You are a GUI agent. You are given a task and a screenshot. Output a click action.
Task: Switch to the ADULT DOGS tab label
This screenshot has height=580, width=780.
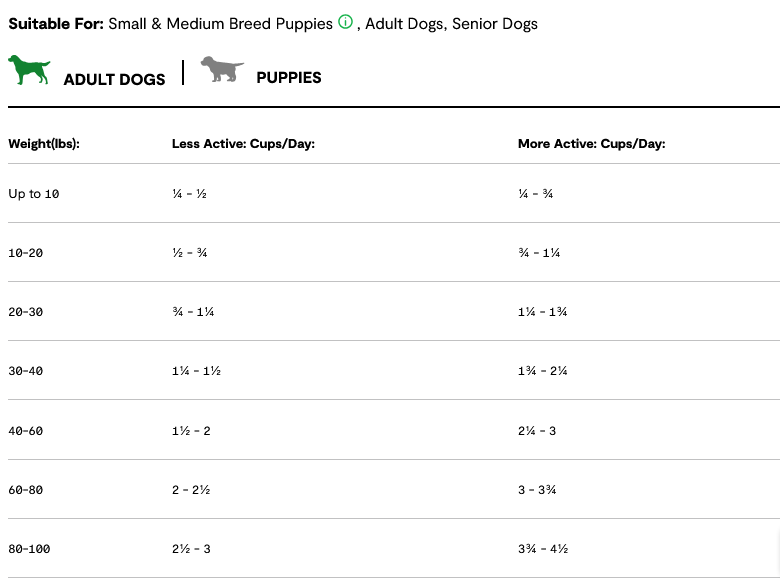coord(114,79)
